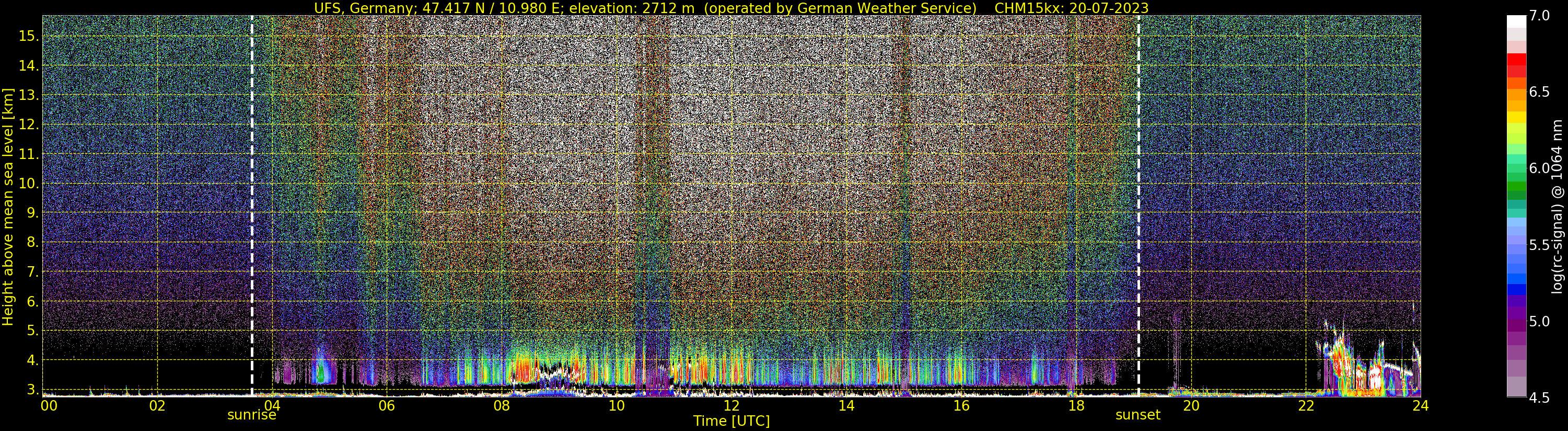Click the yellow band of the colorbar

pyautogui.click(x=1516, y=117)
